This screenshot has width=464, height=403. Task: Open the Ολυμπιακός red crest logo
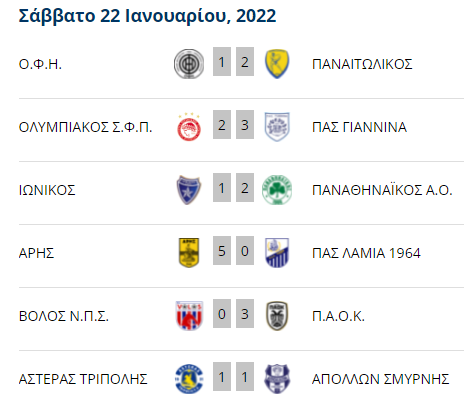tap(189, 127)
